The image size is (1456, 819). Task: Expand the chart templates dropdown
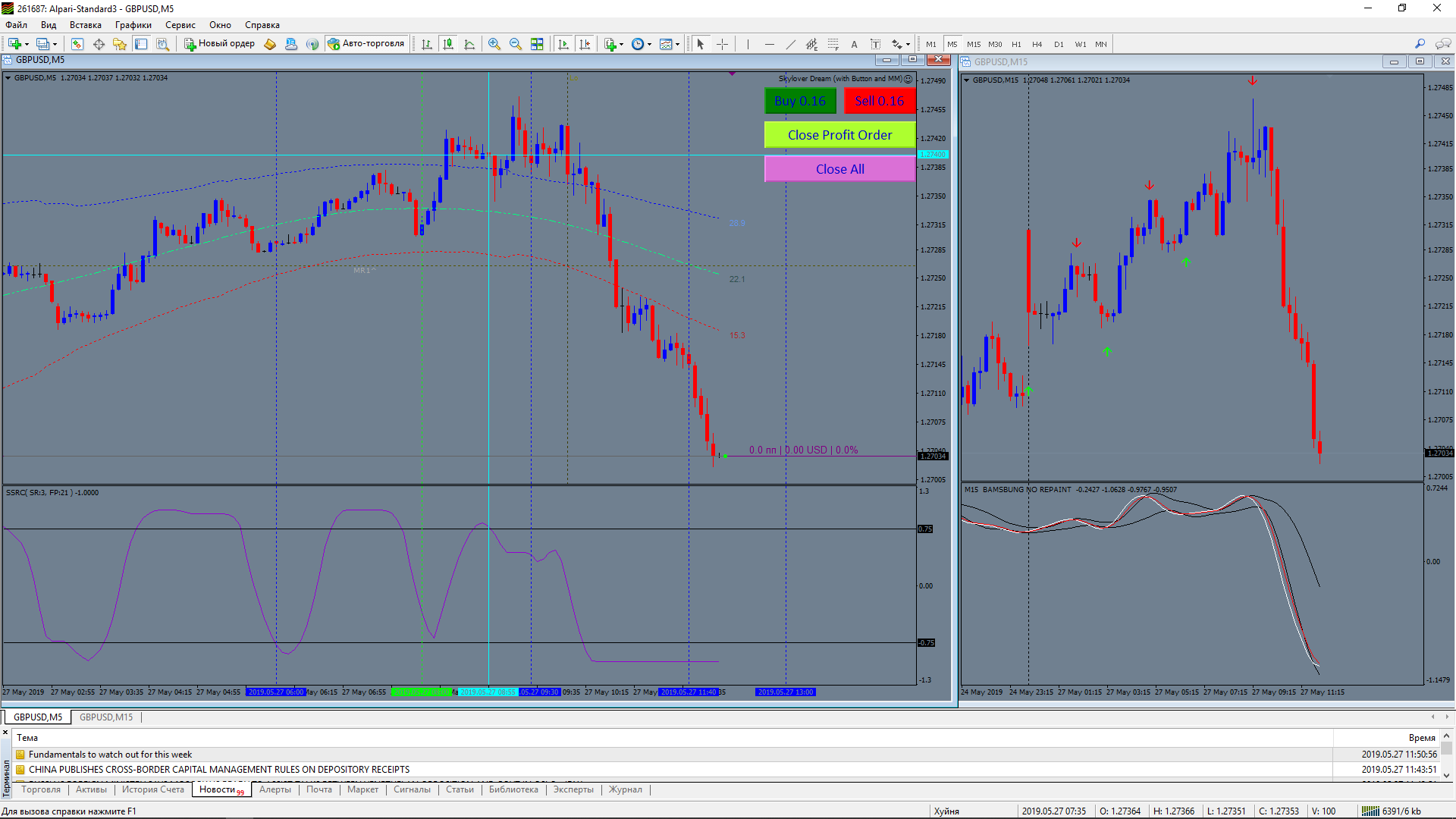point(677,44)
